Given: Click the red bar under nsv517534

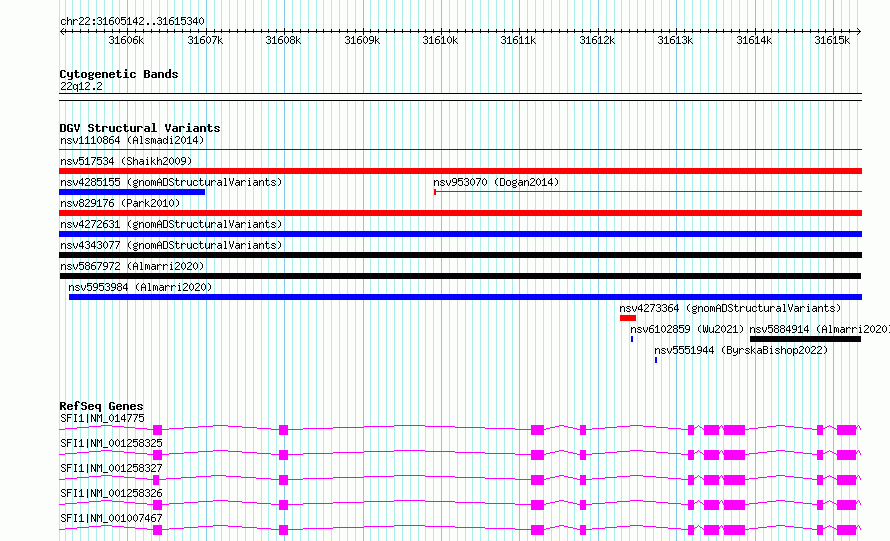Looking at the screenshot, I should click(460, 171).
